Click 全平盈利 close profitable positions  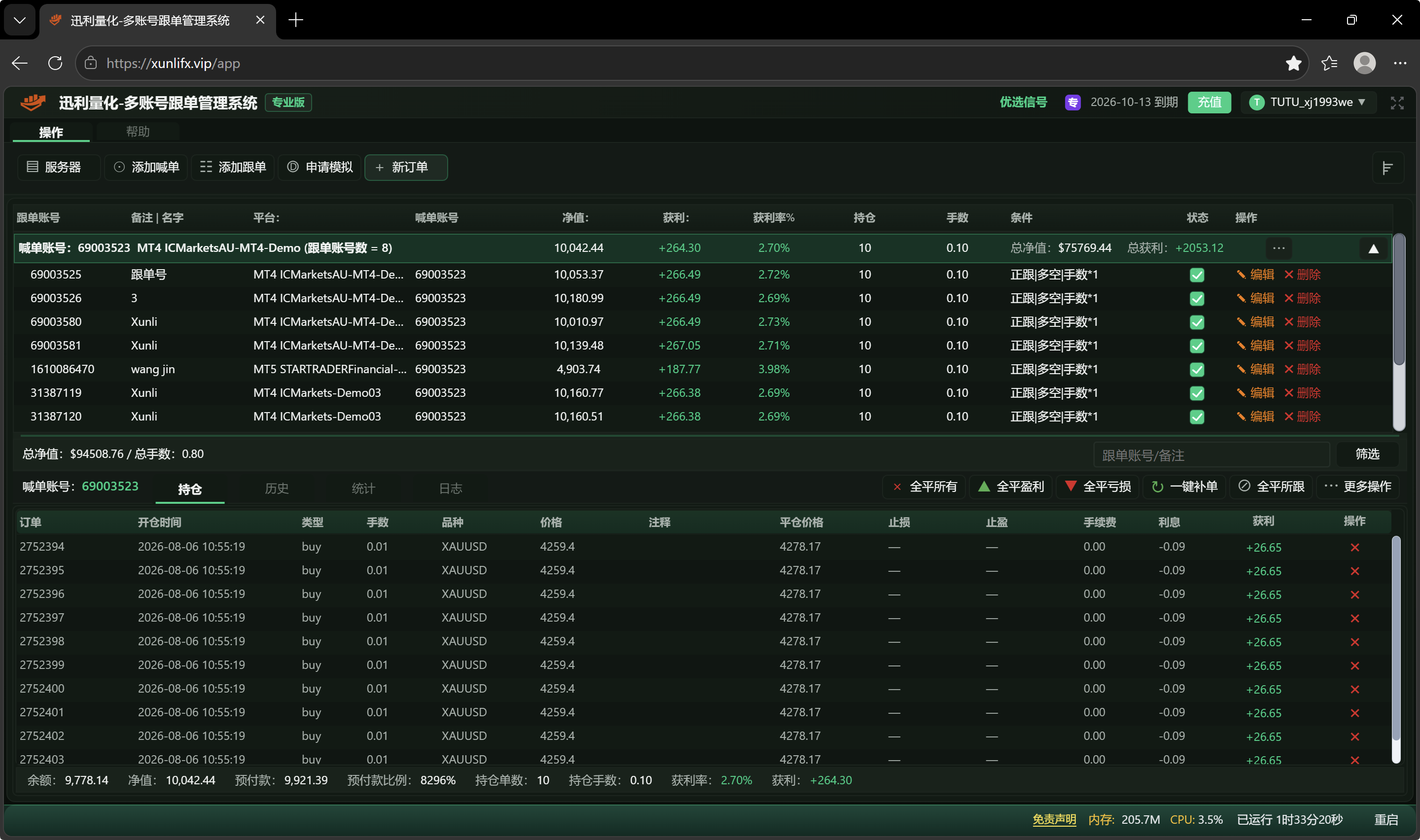(x=1011, y=487)
